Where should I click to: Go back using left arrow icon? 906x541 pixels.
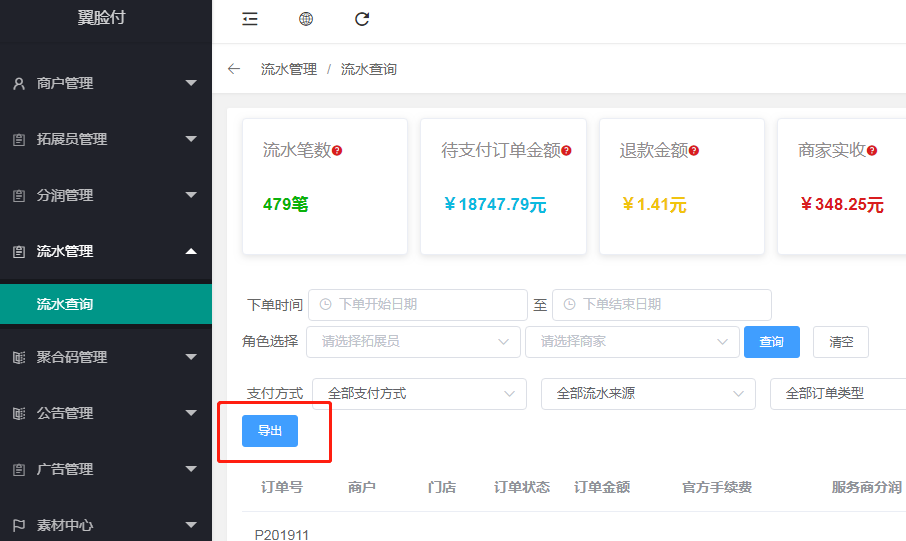click(x=234, y=69)
